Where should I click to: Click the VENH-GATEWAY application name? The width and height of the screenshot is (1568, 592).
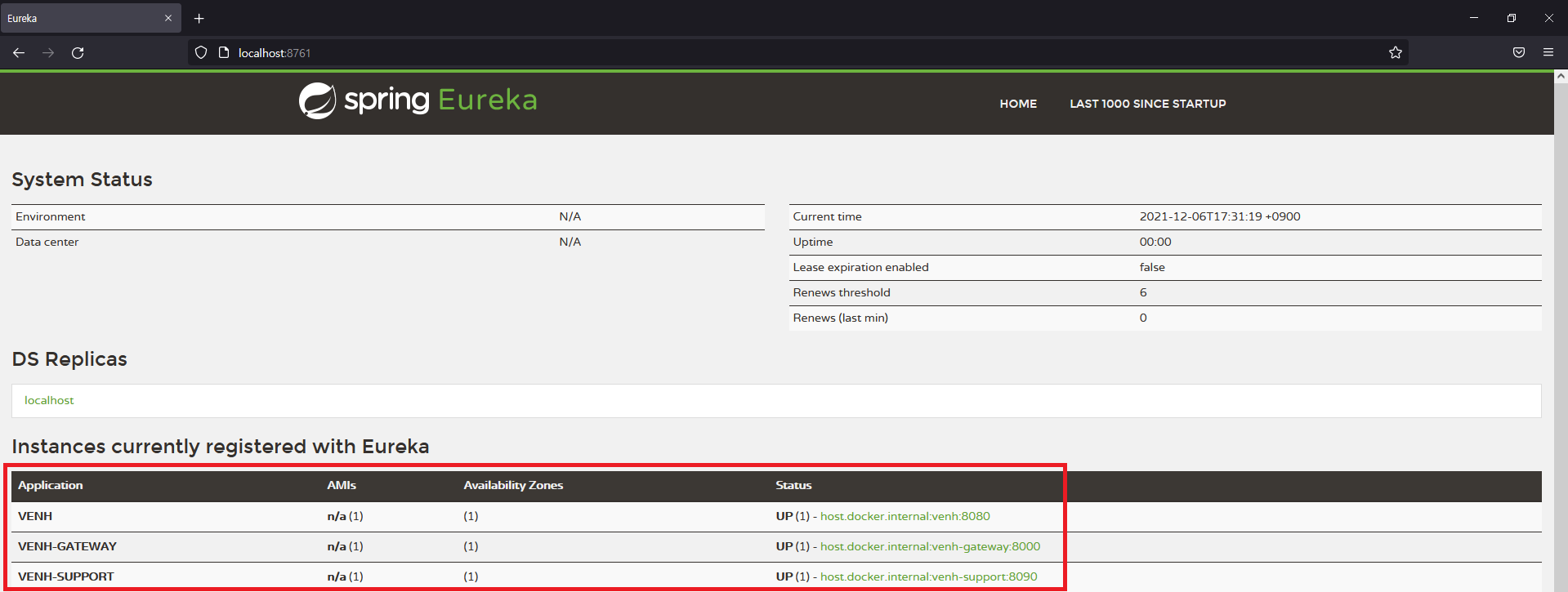click(67, 546)
